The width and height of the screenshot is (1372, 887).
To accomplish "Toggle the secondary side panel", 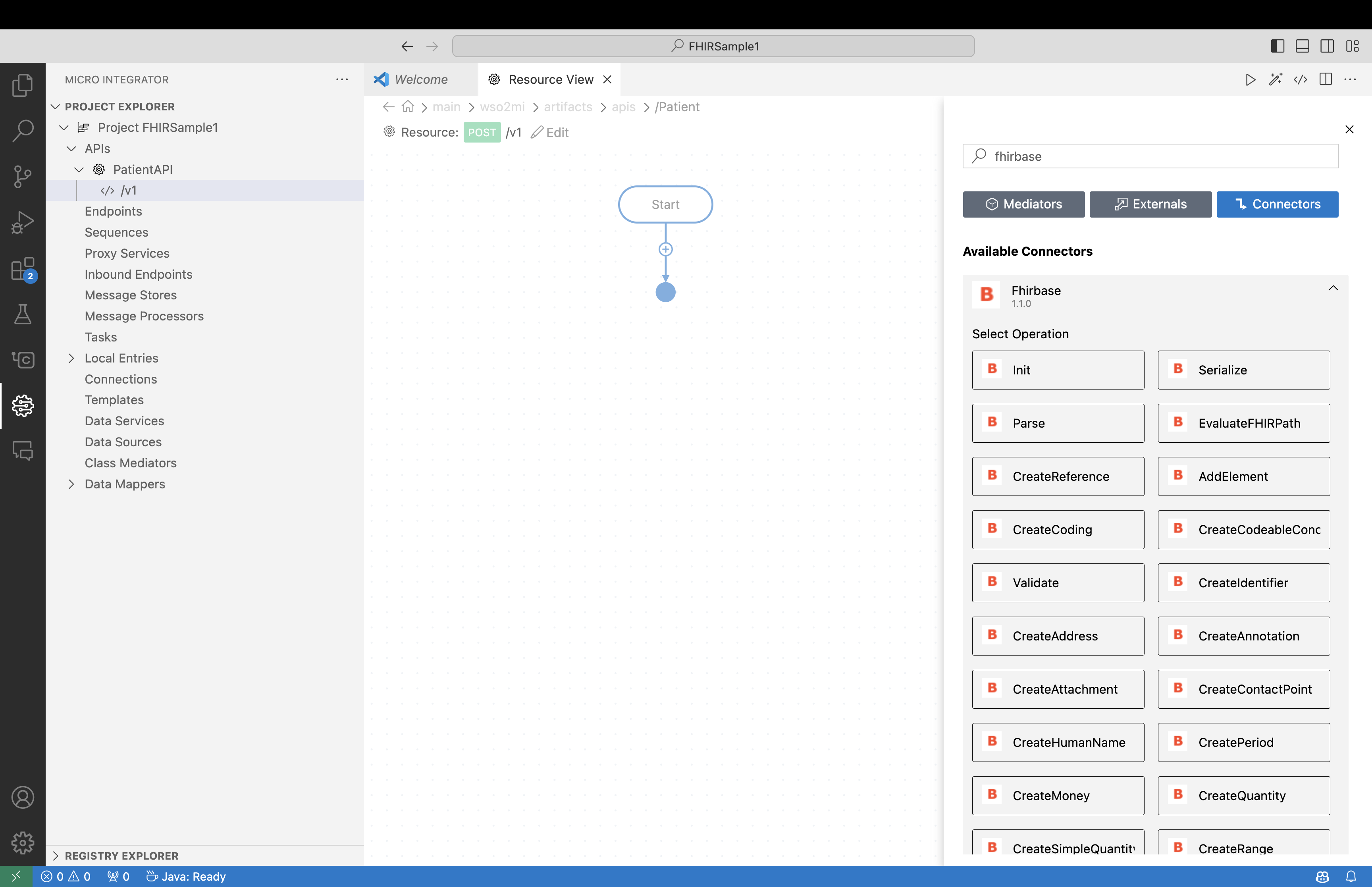I will pos(1326,46).
